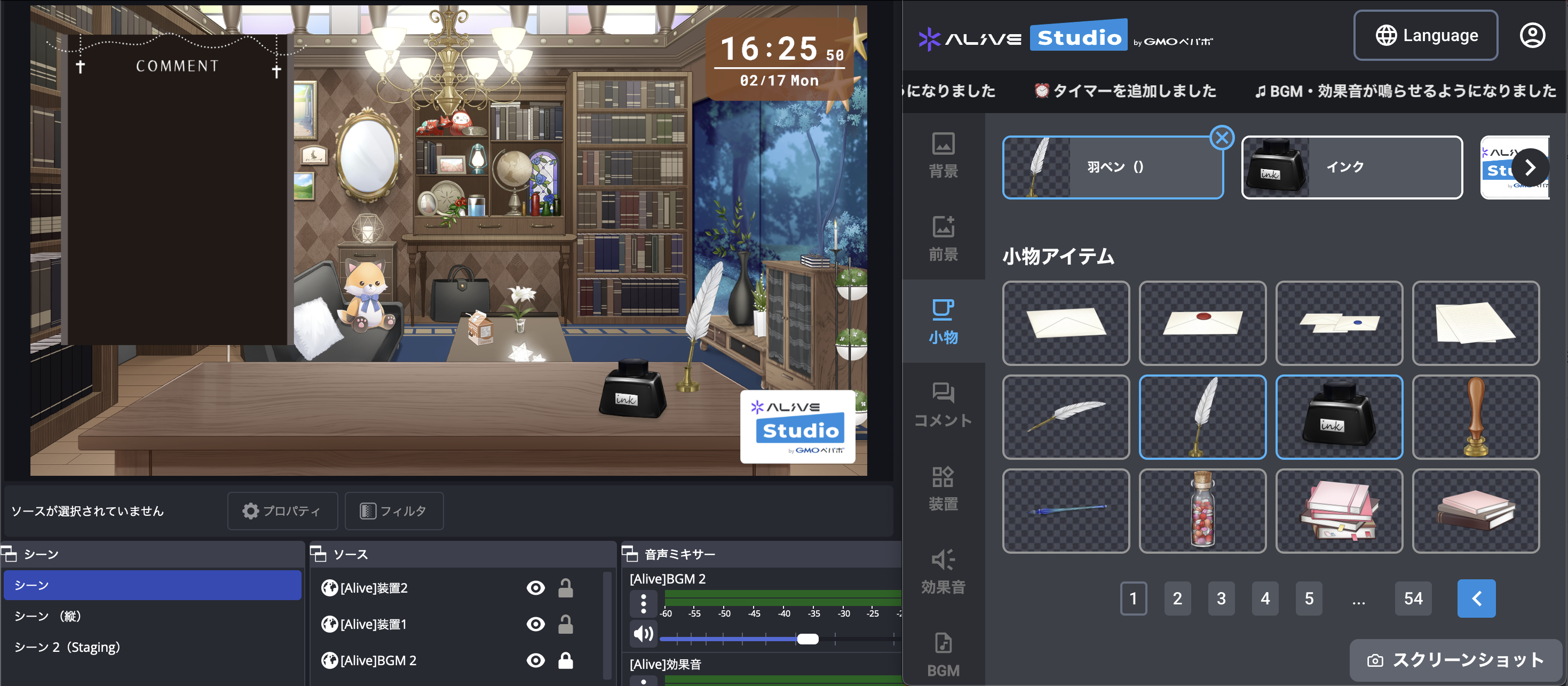Choose the candy bottle with cork item
This screenshot has width=1568, height=686.
[x=1202, y=511]
